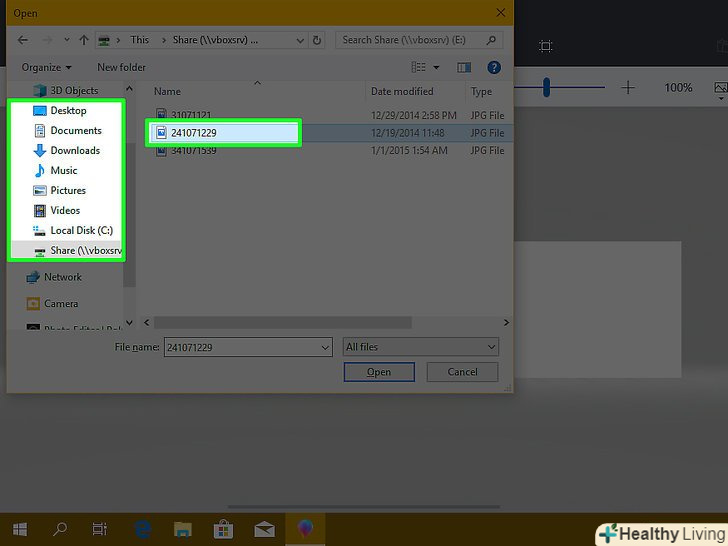728x546 pixels.
Task: Toggle the preview pane
Action: [x=464, y=68]
